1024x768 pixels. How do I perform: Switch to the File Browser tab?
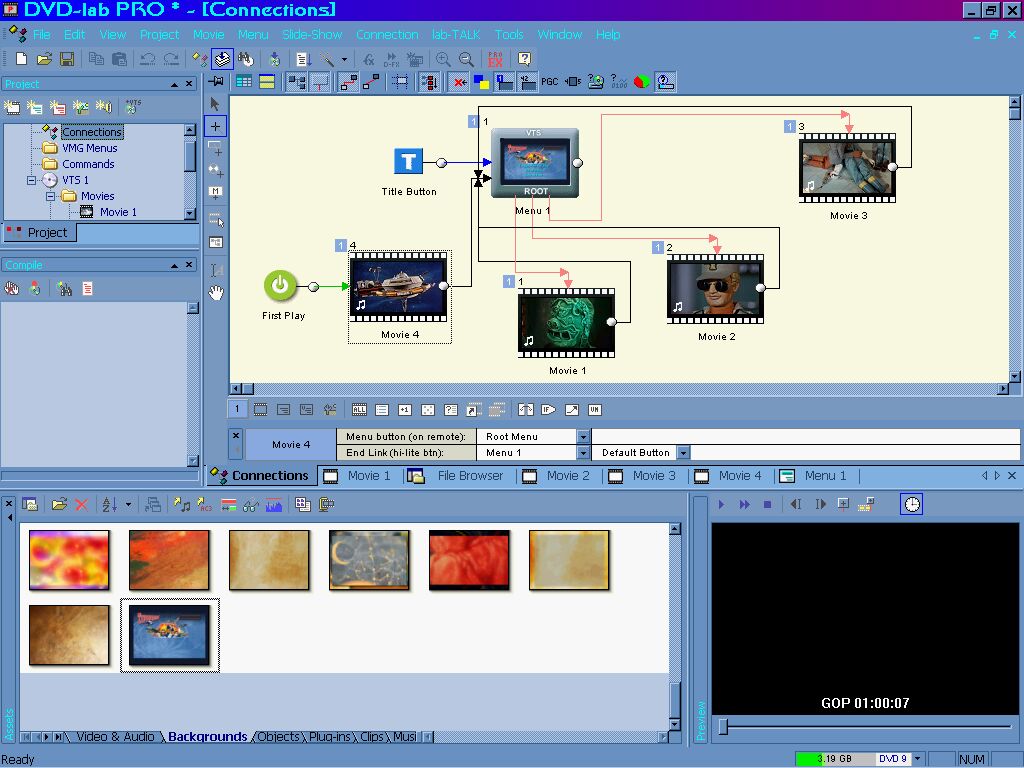(x=456, y=476)
